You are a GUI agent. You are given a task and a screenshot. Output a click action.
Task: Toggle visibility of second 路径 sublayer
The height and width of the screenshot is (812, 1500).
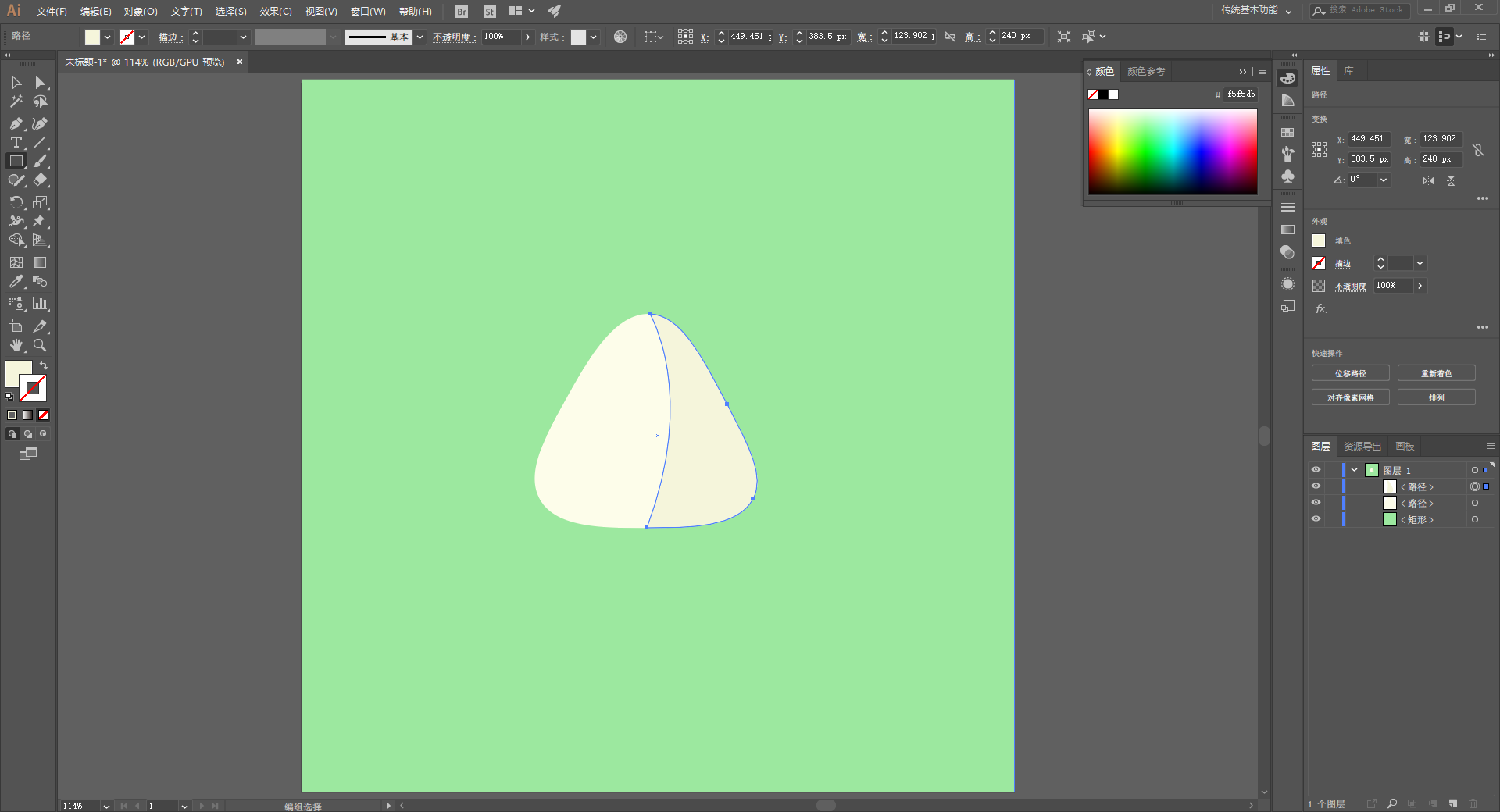tap(1316, 503)
